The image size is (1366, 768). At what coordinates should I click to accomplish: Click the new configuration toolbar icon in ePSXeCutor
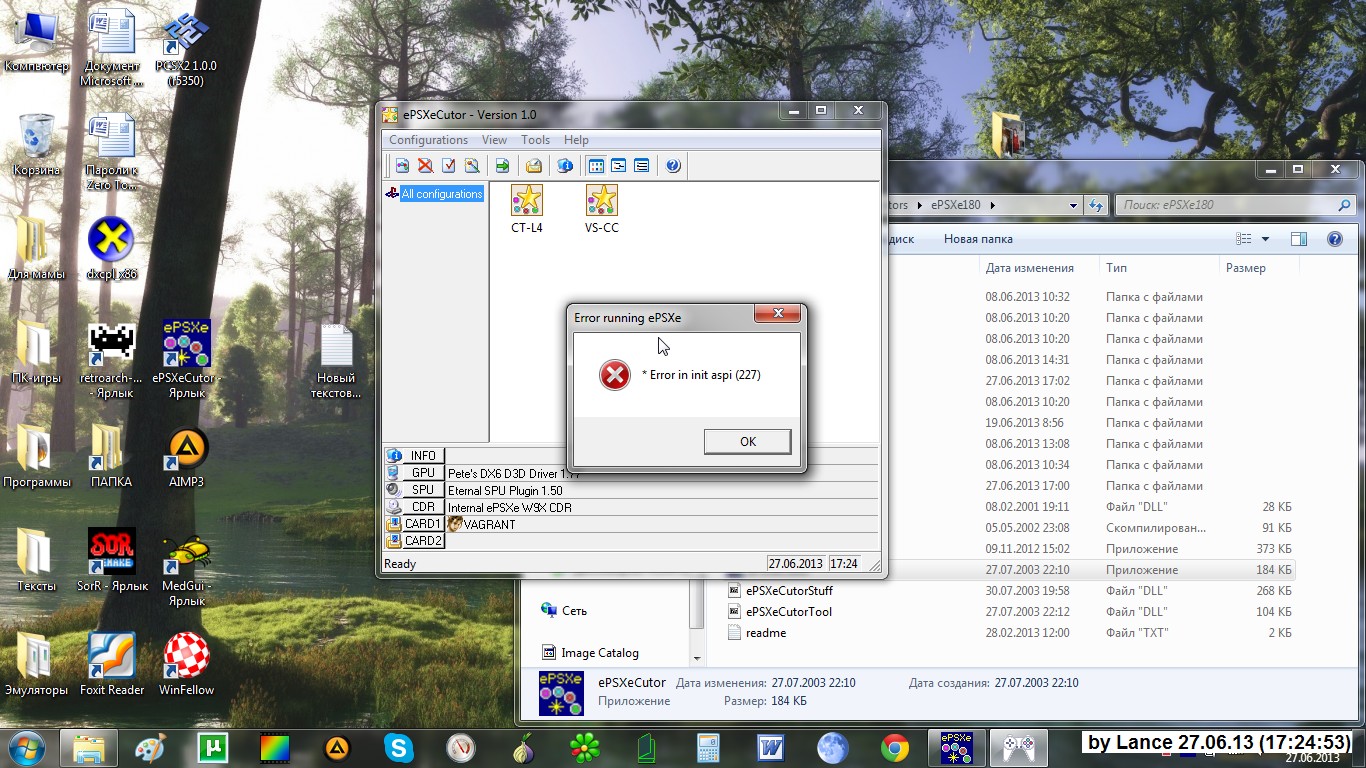pyautogui.click(x=402, y=166)
